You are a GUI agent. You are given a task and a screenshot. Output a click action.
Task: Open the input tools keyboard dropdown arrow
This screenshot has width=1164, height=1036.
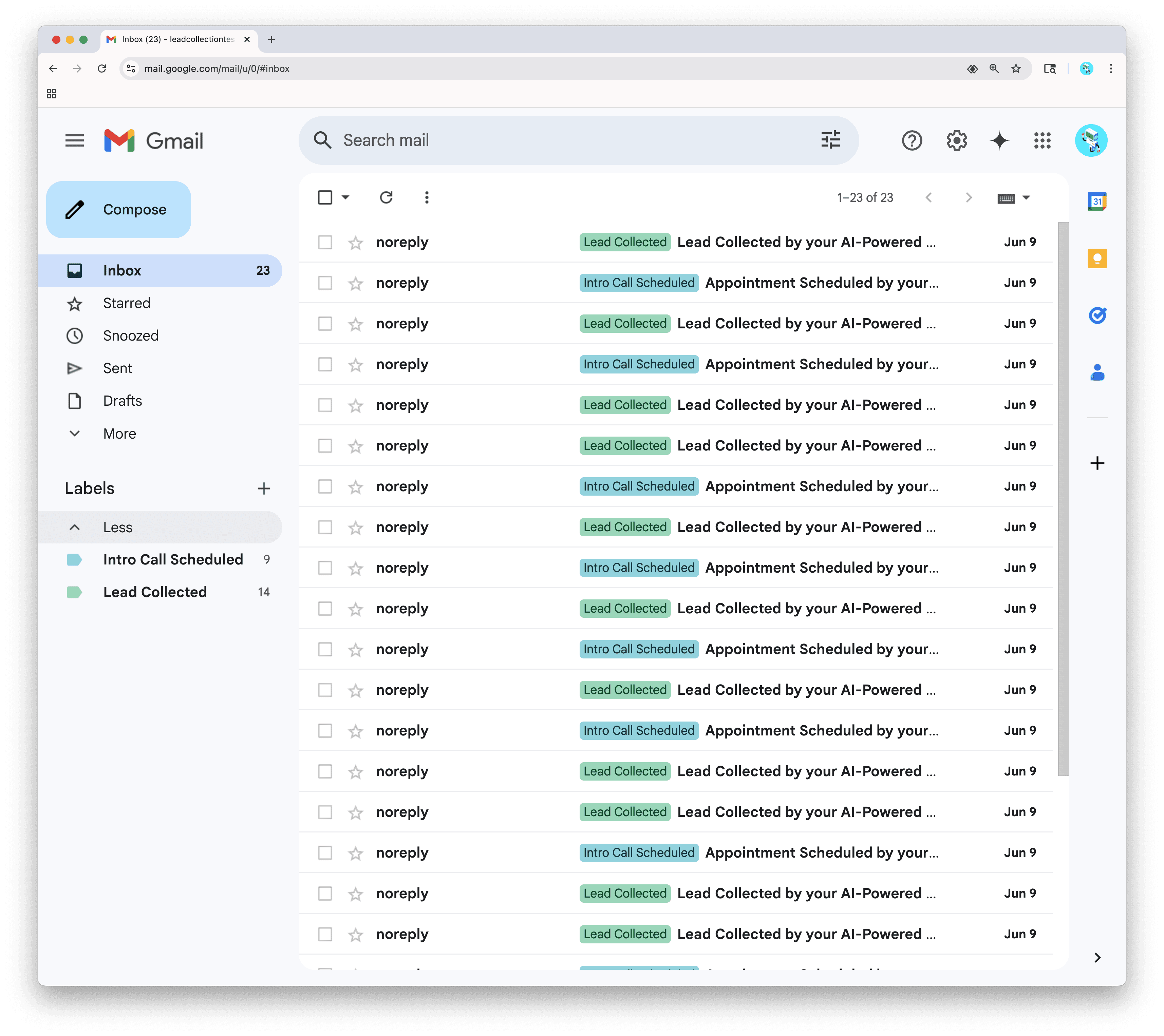1026,198
